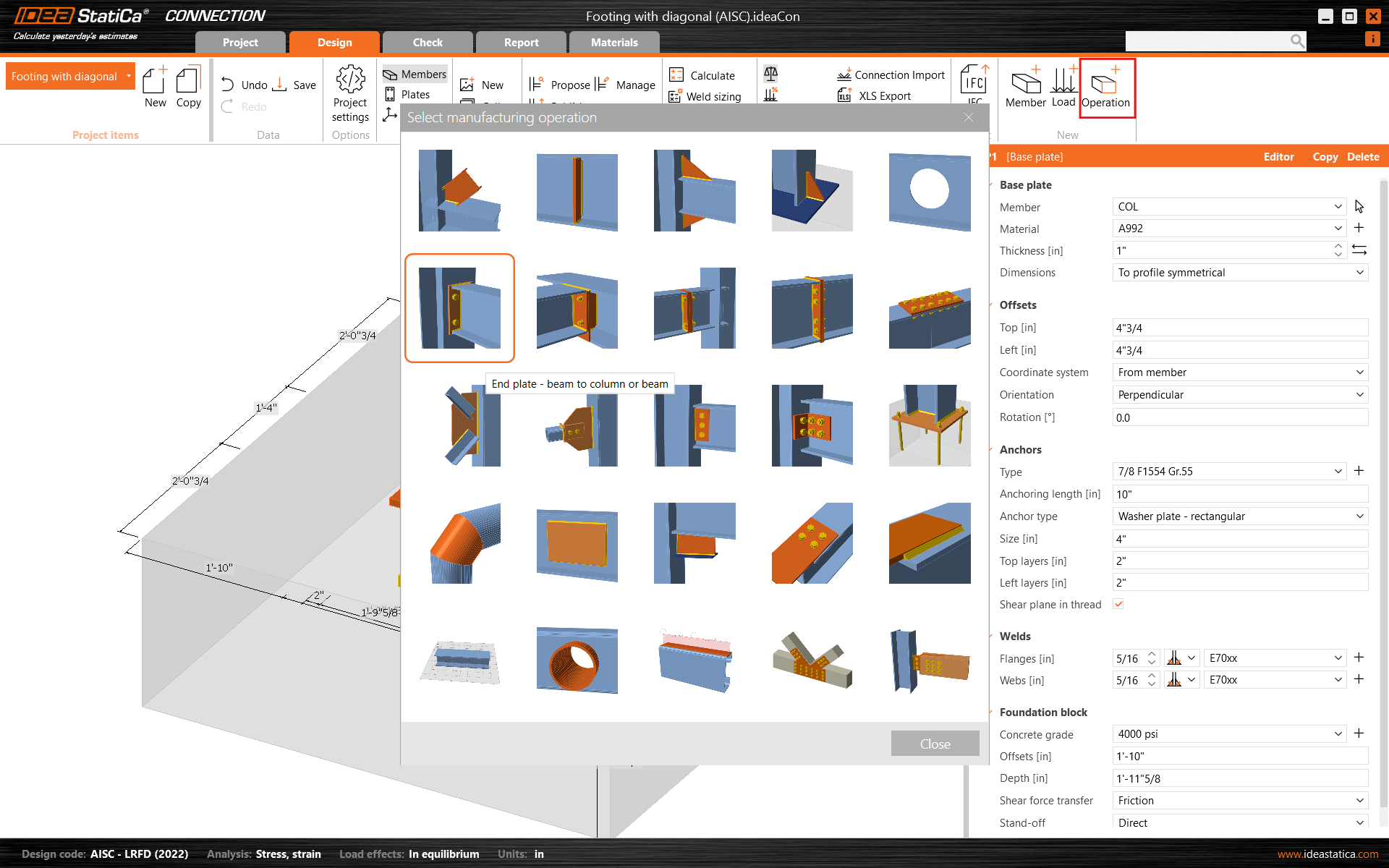Increase plate Thickness with stepper
The width and height of the screenshot is (1389, 868).
click(x=1338, y=246)
